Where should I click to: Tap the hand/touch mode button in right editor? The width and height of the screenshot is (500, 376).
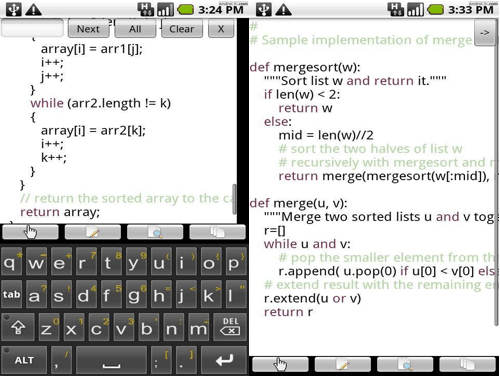[280, 364]
